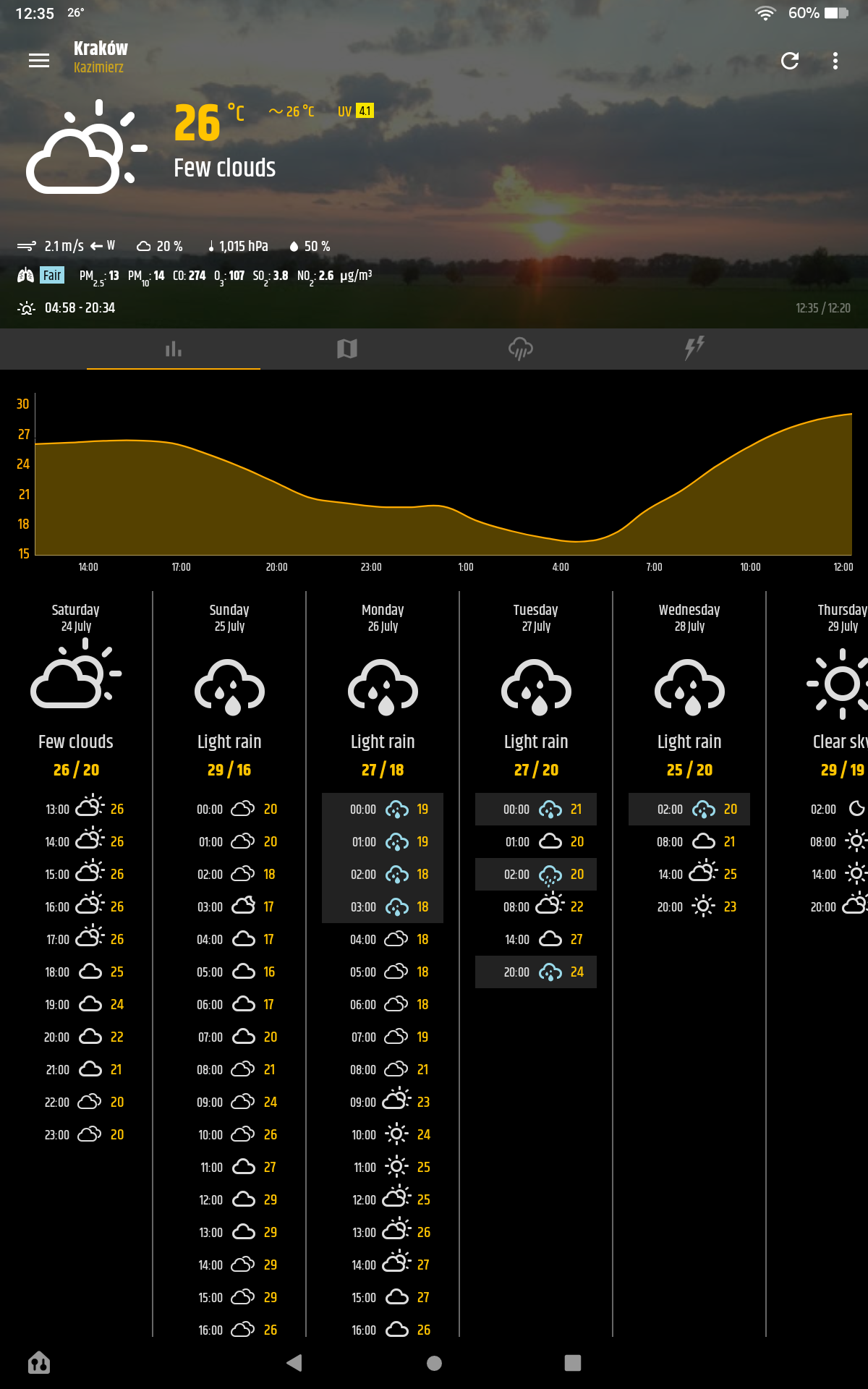The height and width of the screenshot is (1389, 868).
Task: Tap the temperature graph area
Action: click(443, 477)
